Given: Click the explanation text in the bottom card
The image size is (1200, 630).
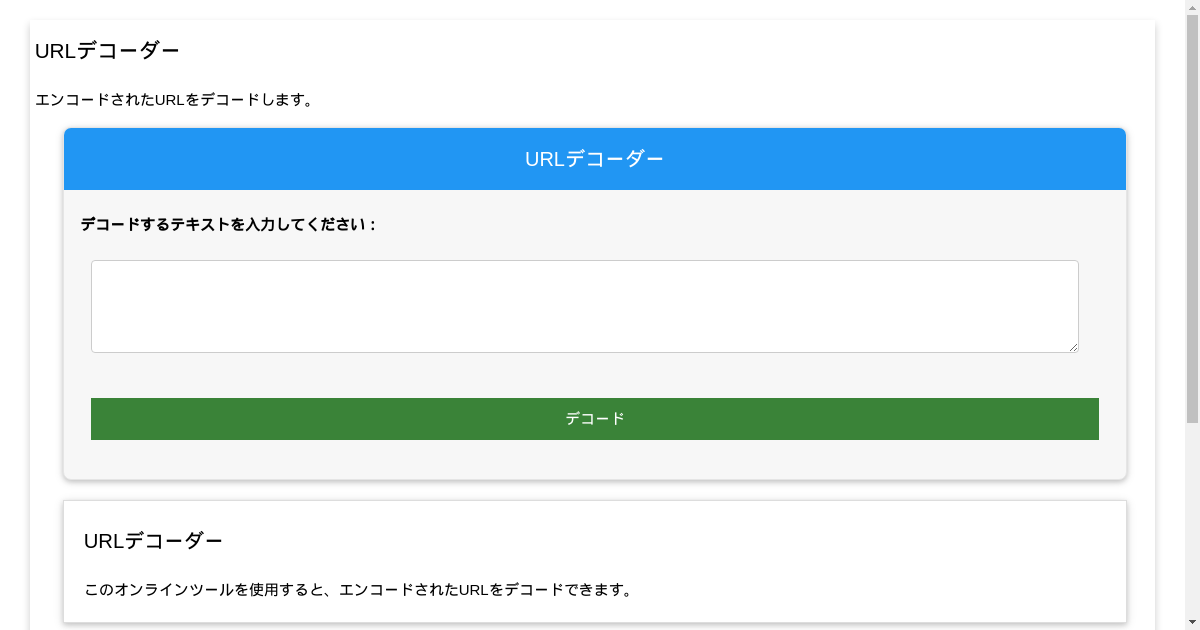Looking at the screenshot, I should (x=358, y=589).
